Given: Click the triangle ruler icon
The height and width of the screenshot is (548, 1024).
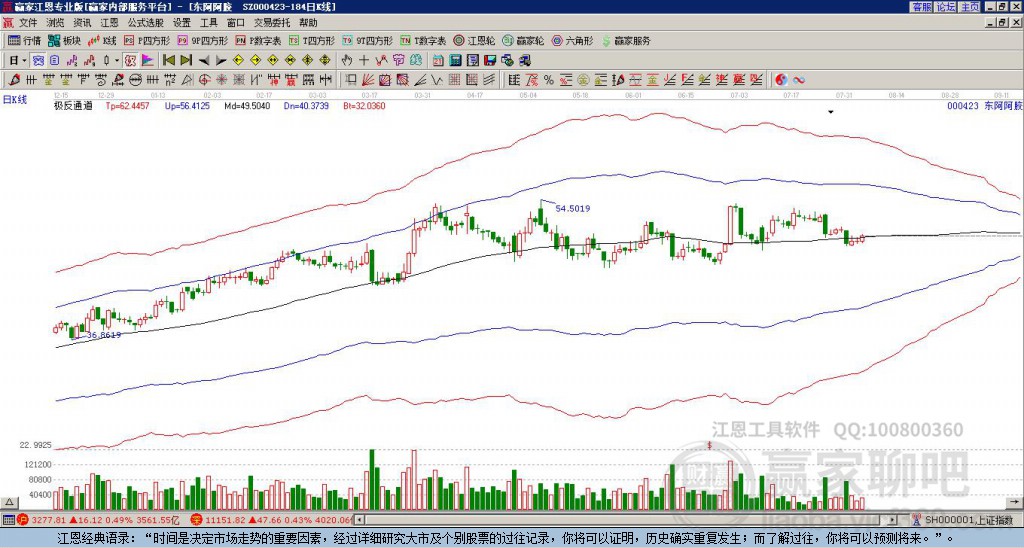Looking at the screenshot, I should 187,80.
